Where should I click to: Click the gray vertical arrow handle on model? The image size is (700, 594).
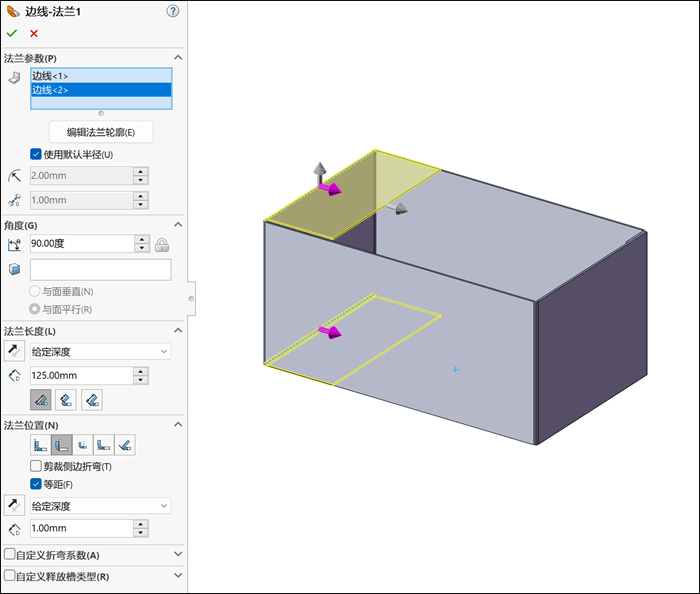pos(320,173)
